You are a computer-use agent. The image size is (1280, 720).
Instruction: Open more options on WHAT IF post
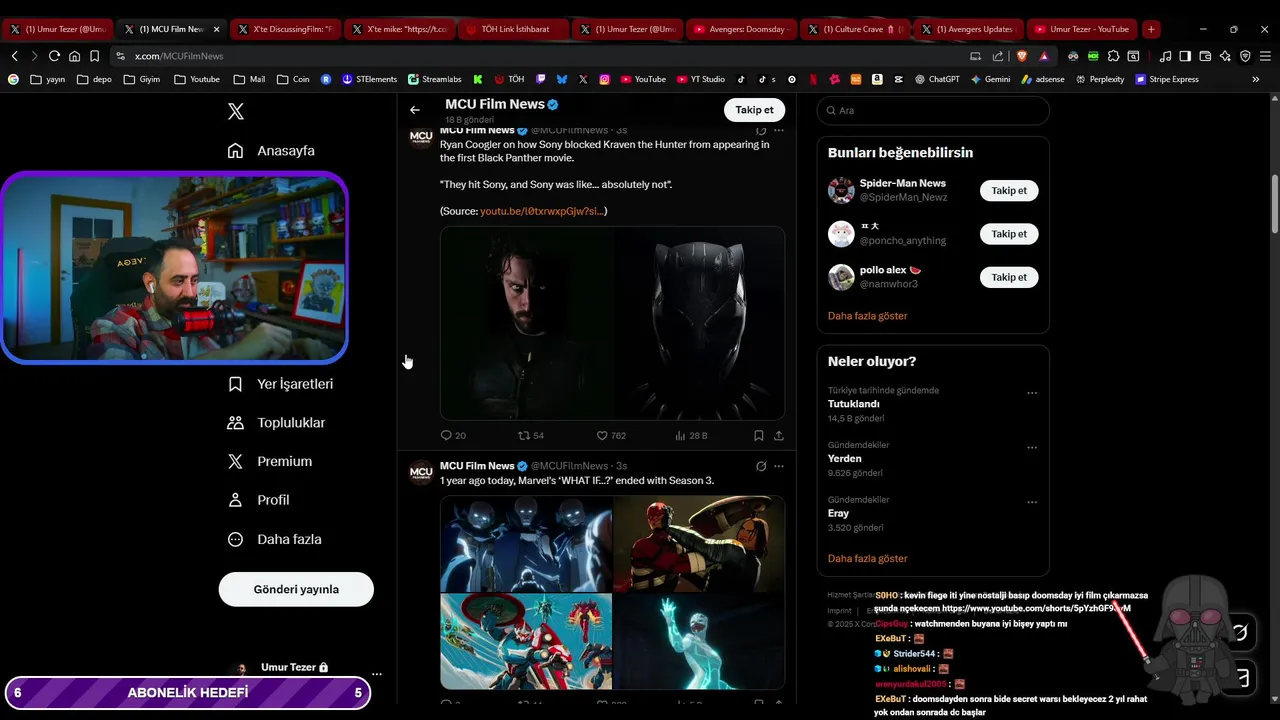point(779,466)
